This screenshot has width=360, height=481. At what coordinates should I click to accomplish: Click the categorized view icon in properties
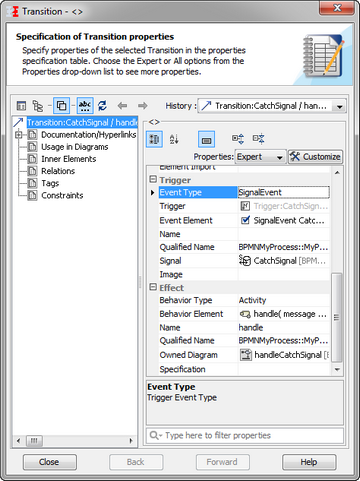[154, 139]
